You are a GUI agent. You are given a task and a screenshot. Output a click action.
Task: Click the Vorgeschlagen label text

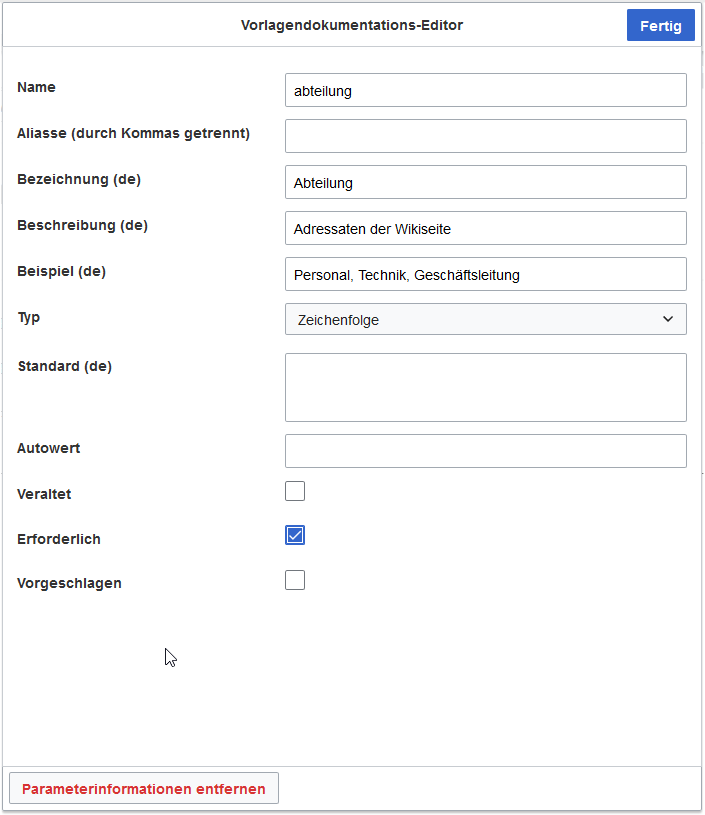69,583
